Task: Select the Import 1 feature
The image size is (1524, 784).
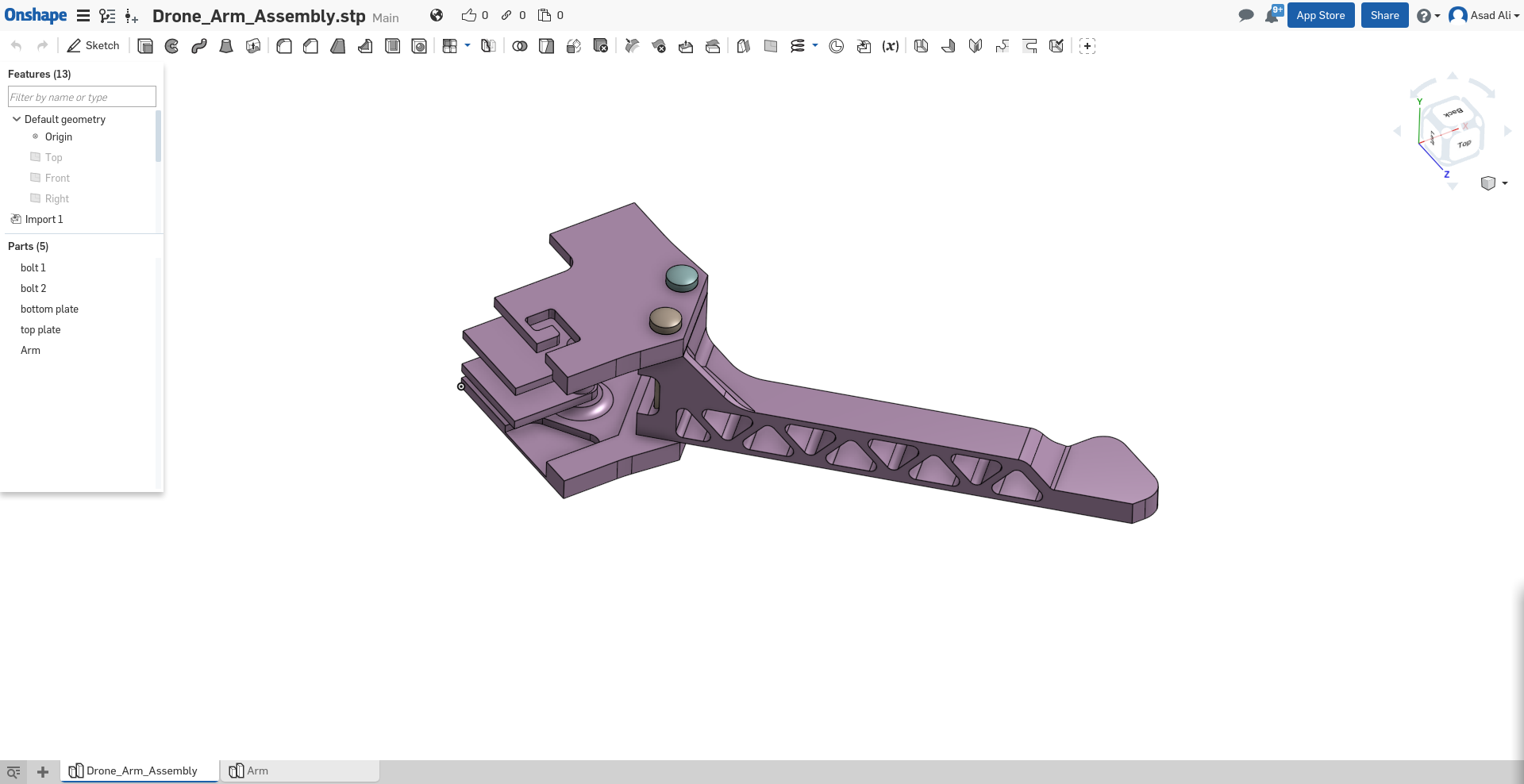Action: point(44,219)
